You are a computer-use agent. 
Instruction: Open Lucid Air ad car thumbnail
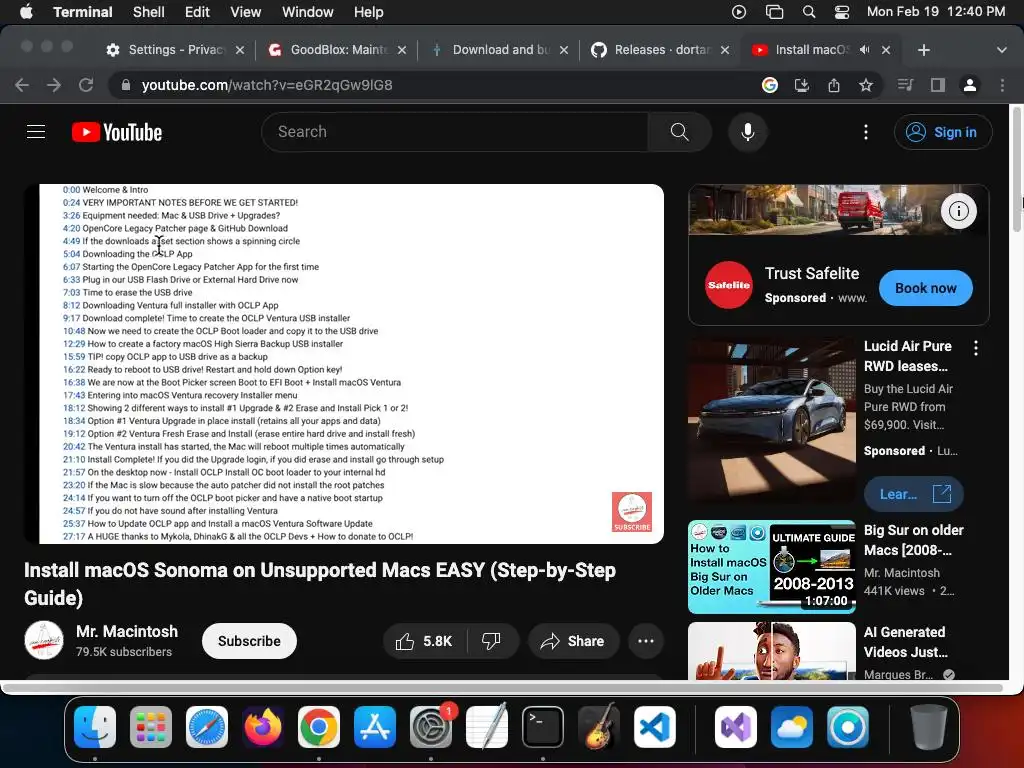click(x=771, y=422)
